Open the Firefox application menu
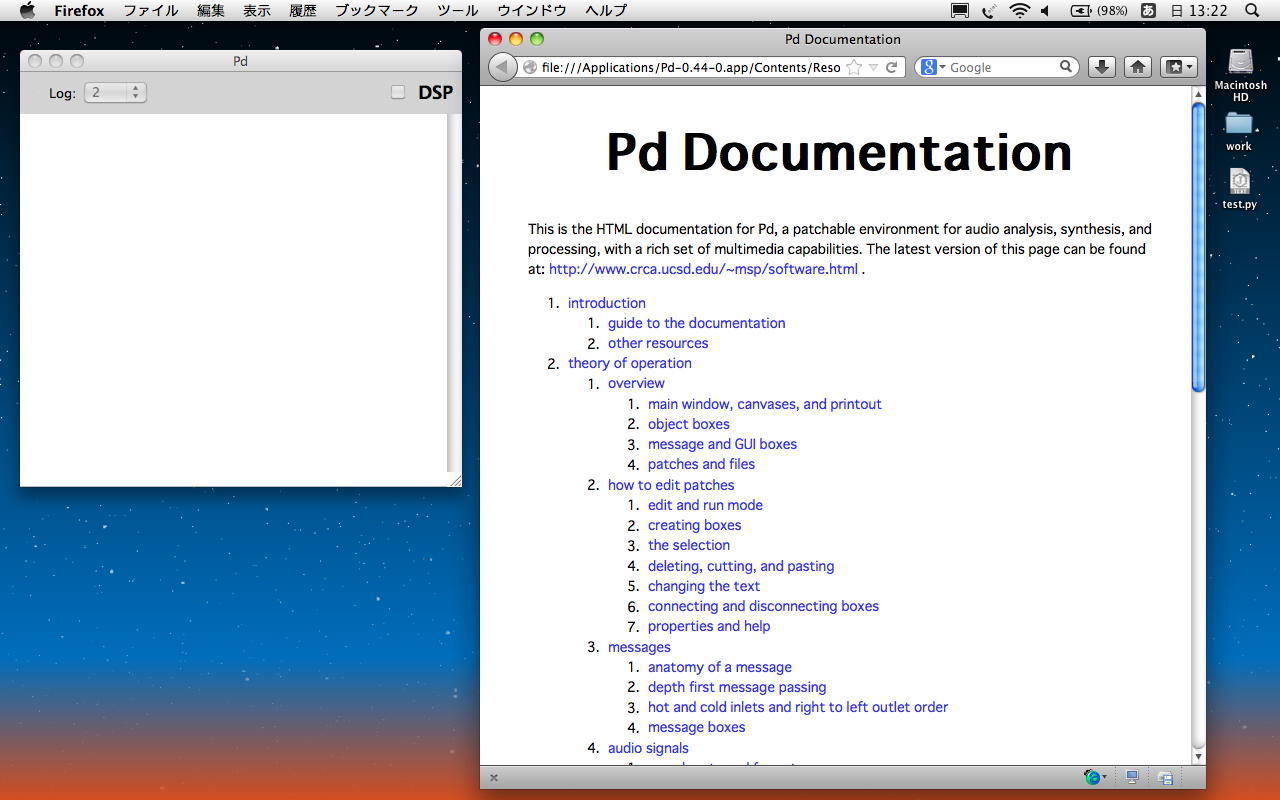The height and width of the screenshot is (800, 1280). coord(79,11)
